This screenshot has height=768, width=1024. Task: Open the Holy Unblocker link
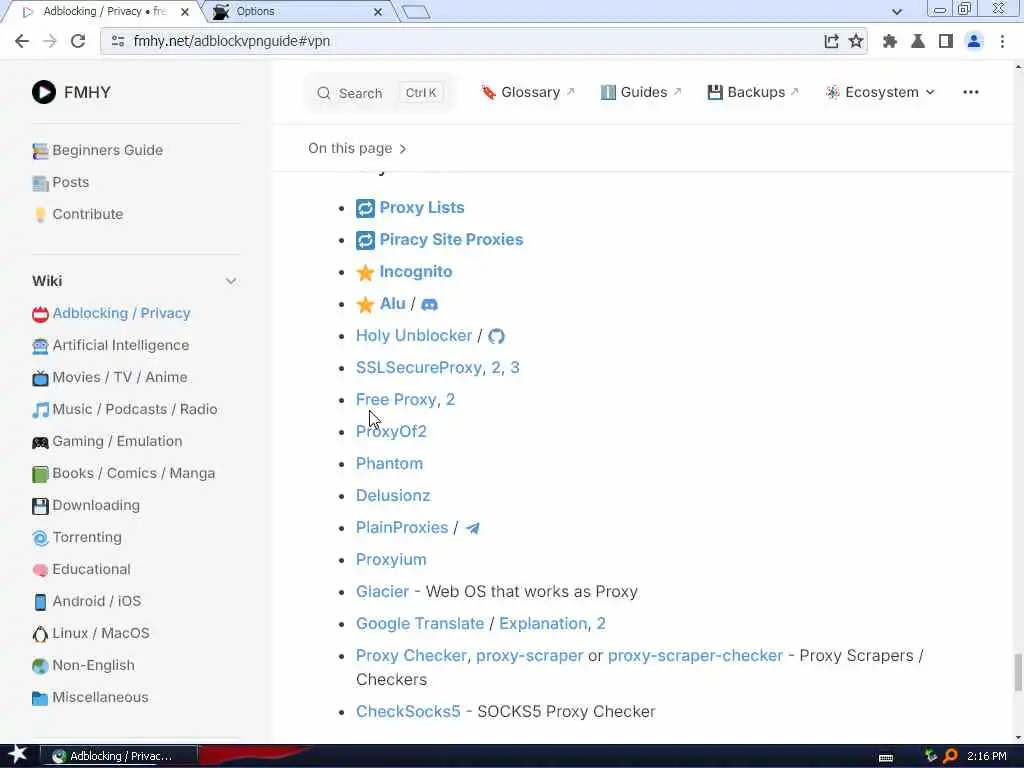(x=413, y=336)
